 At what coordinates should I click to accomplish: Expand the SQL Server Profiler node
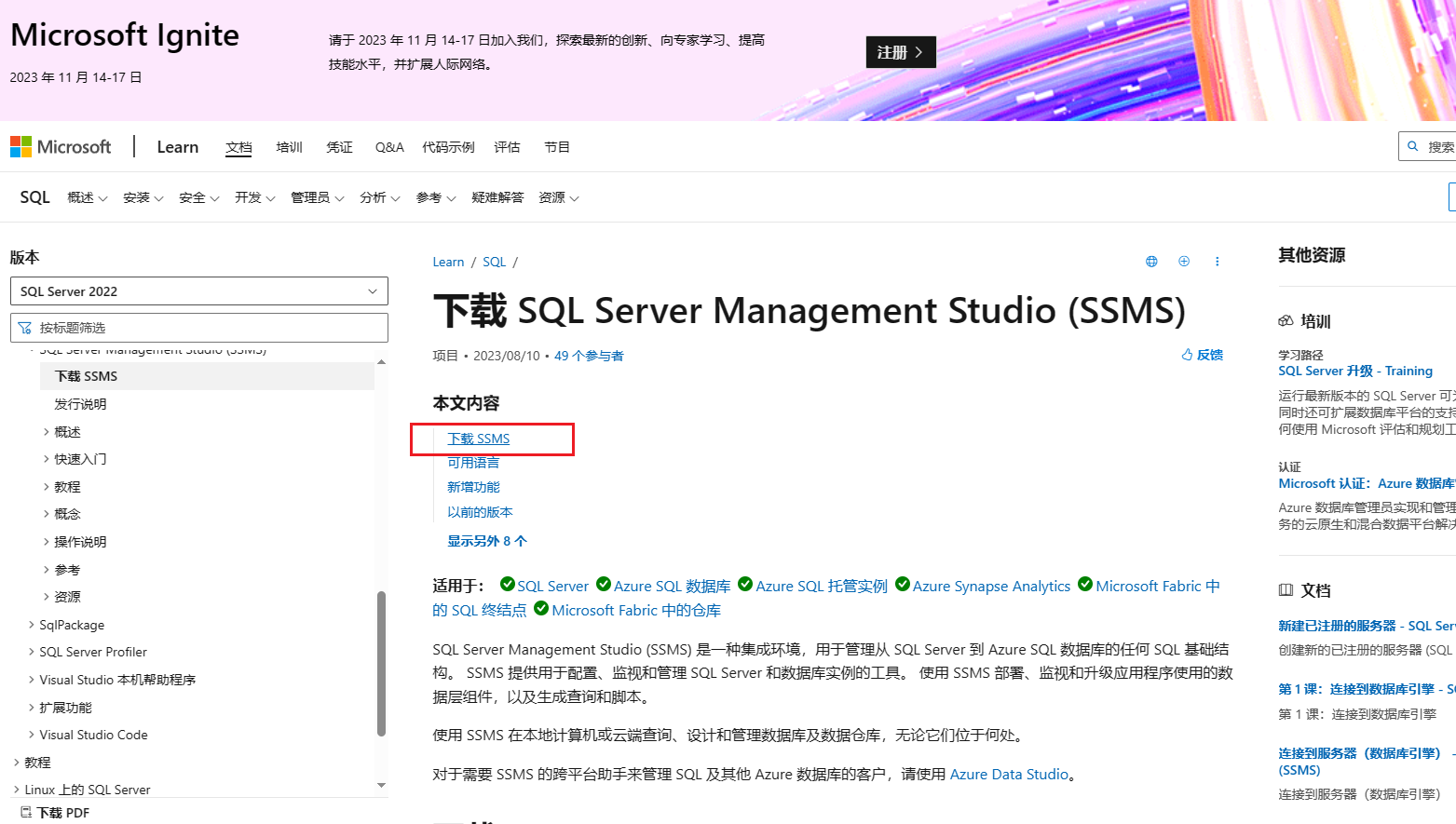32,652
